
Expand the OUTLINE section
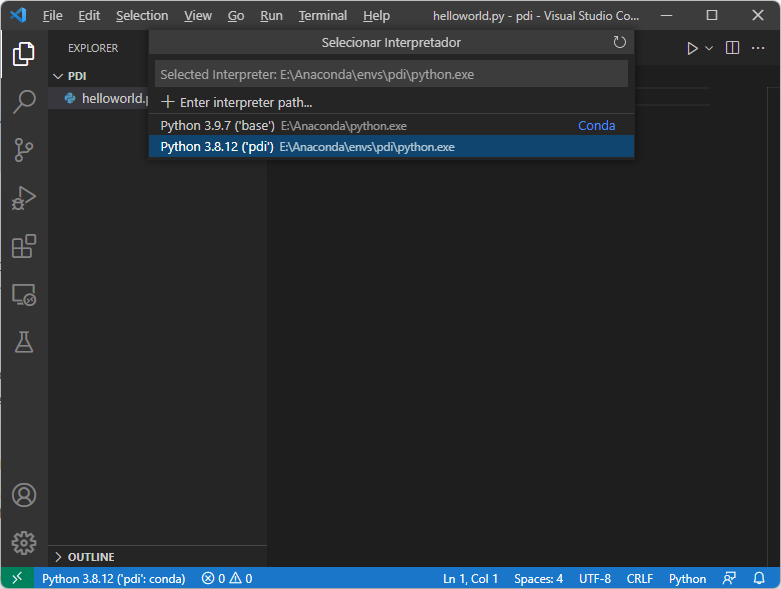click(x=157, y=557)
